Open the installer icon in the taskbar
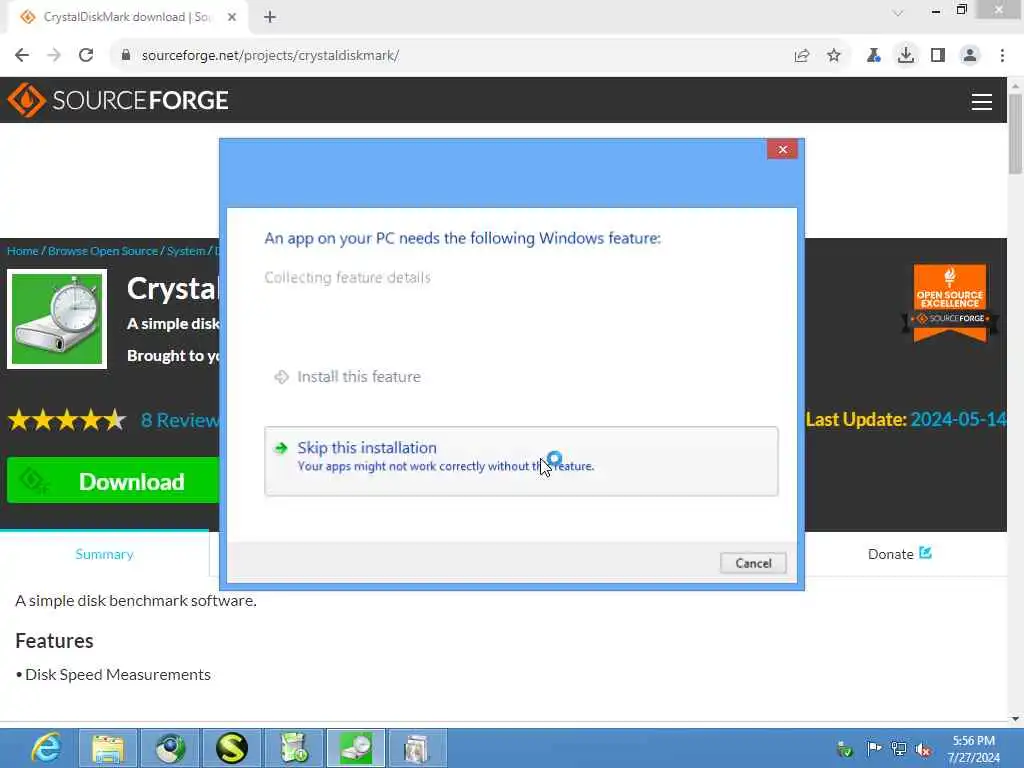 click(x=294, y=748)
